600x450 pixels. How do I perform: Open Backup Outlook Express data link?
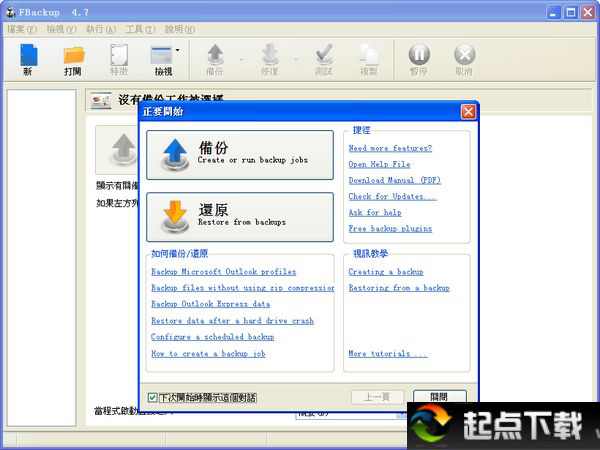210,304
